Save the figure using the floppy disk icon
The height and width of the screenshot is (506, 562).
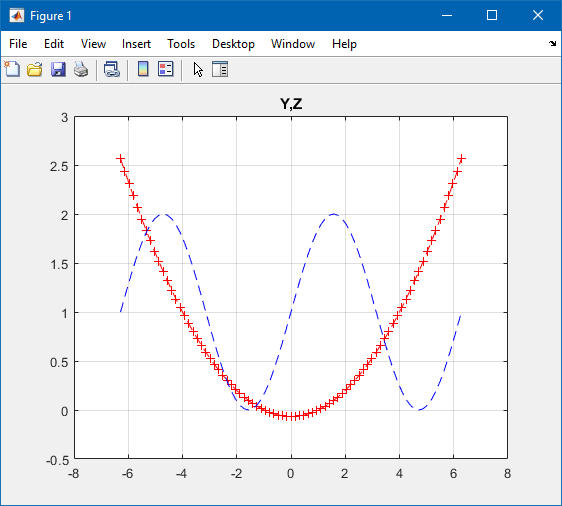click(x=58, y=69)
